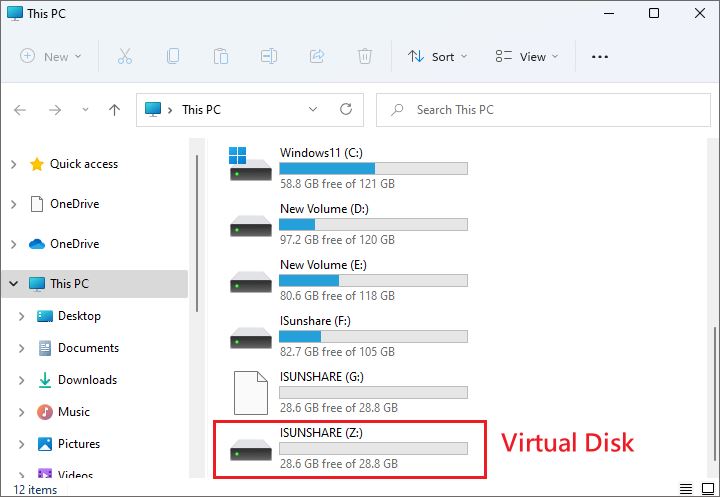Click the Cut scissors icon in toolbar

(x=125, y=57)
